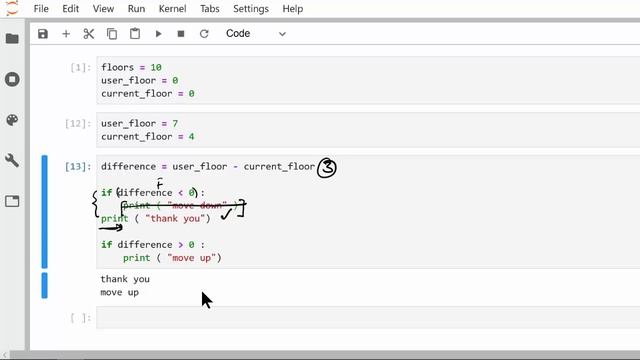Screen dimensions: 640x360
Task: Paste cell from clipboard
Action: point(135,34)
